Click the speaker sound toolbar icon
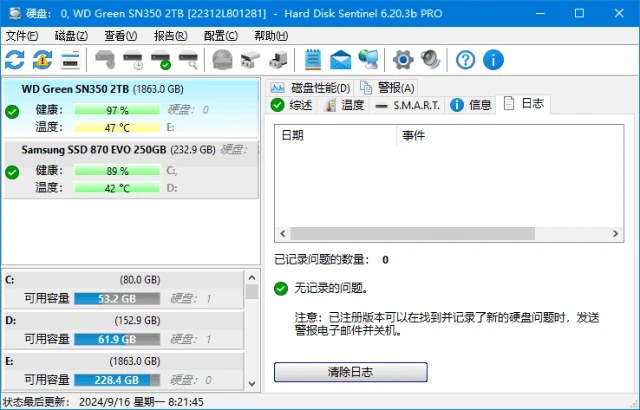The image size is (640, 410). tap(430, 59)
